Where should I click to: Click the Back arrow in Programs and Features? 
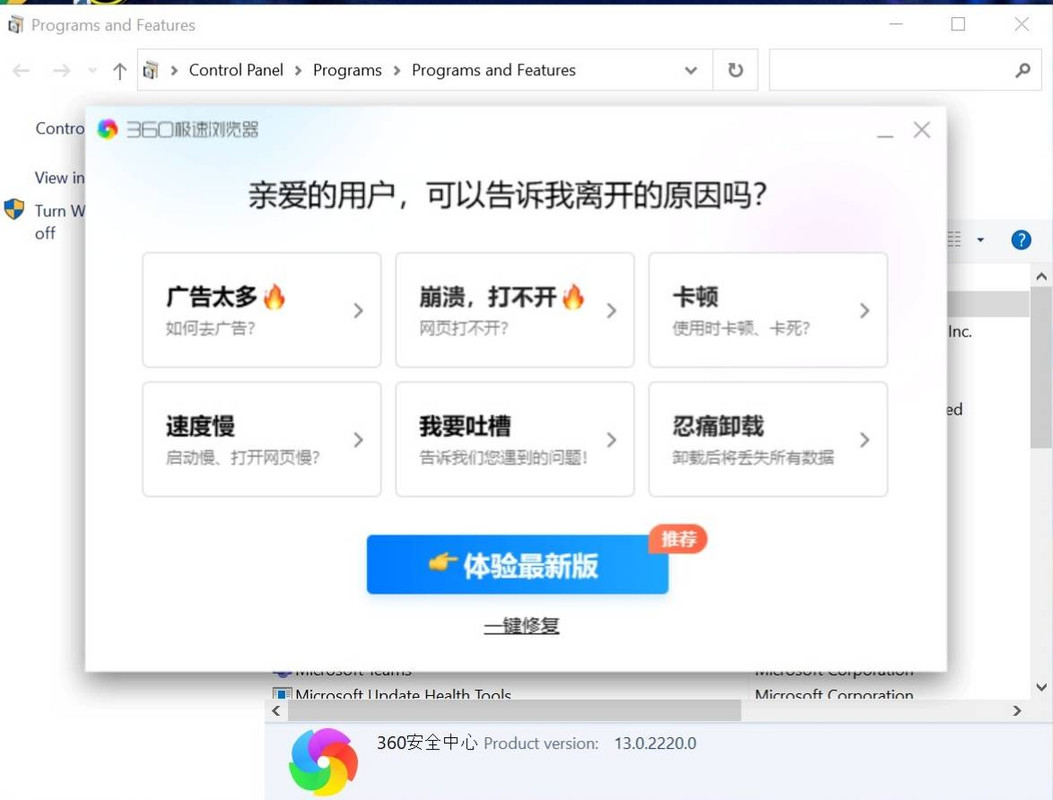point(21,71)
